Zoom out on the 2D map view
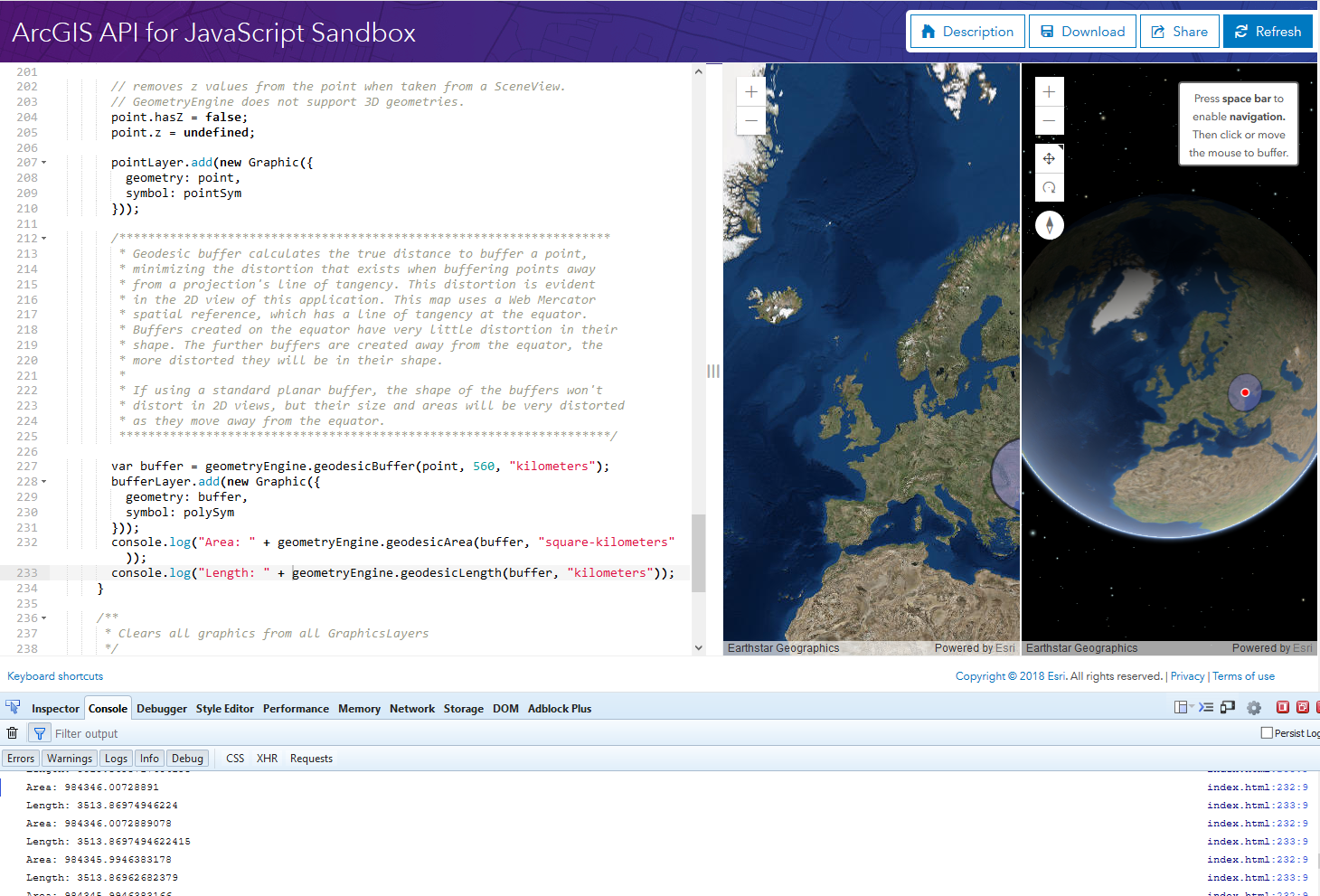1320x896 pixels. coord(751,120)
